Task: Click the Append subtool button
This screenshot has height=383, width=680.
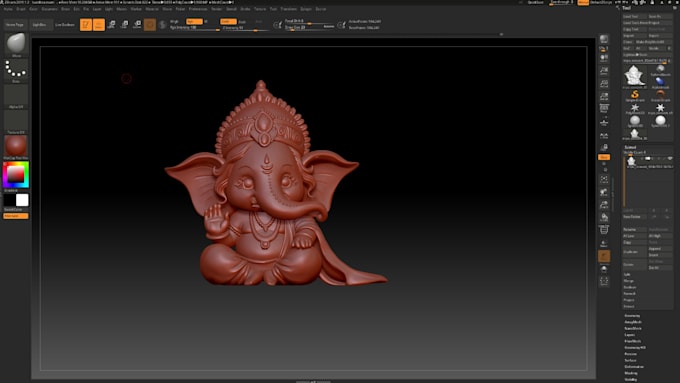Action: [x=660, y=249]
